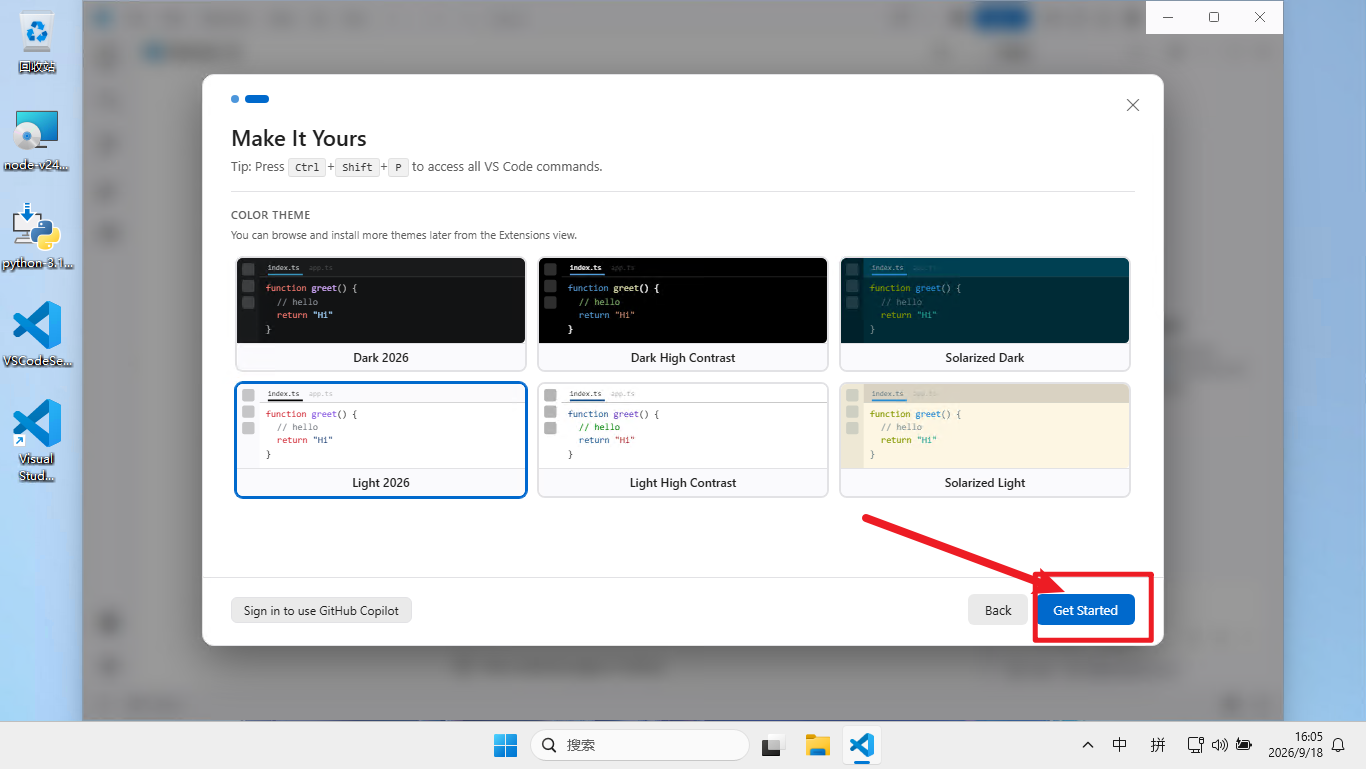Choose the Dark 2026 theme card
The height and width of the screenshot is (769, 1366).
tap(381, 314)
